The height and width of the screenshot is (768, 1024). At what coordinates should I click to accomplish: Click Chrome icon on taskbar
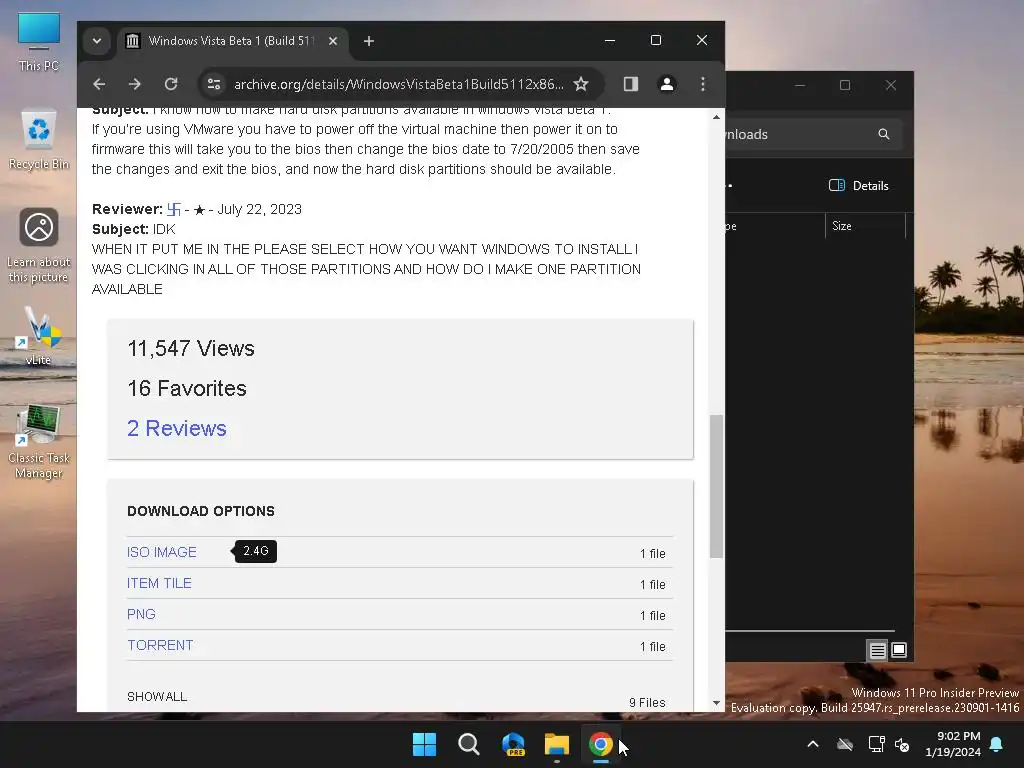tap(601, 744)
